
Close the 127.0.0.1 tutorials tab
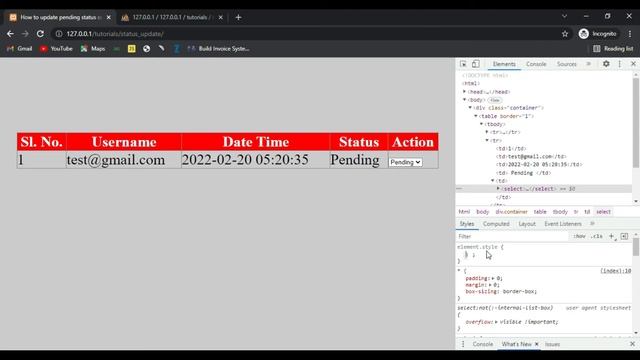point(220,18)
